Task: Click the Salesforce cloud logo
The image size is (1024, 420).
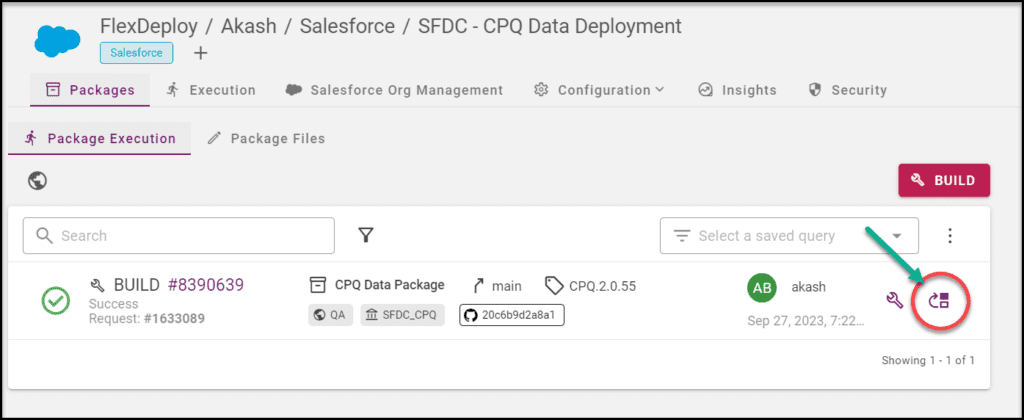Action: [57, 40]
